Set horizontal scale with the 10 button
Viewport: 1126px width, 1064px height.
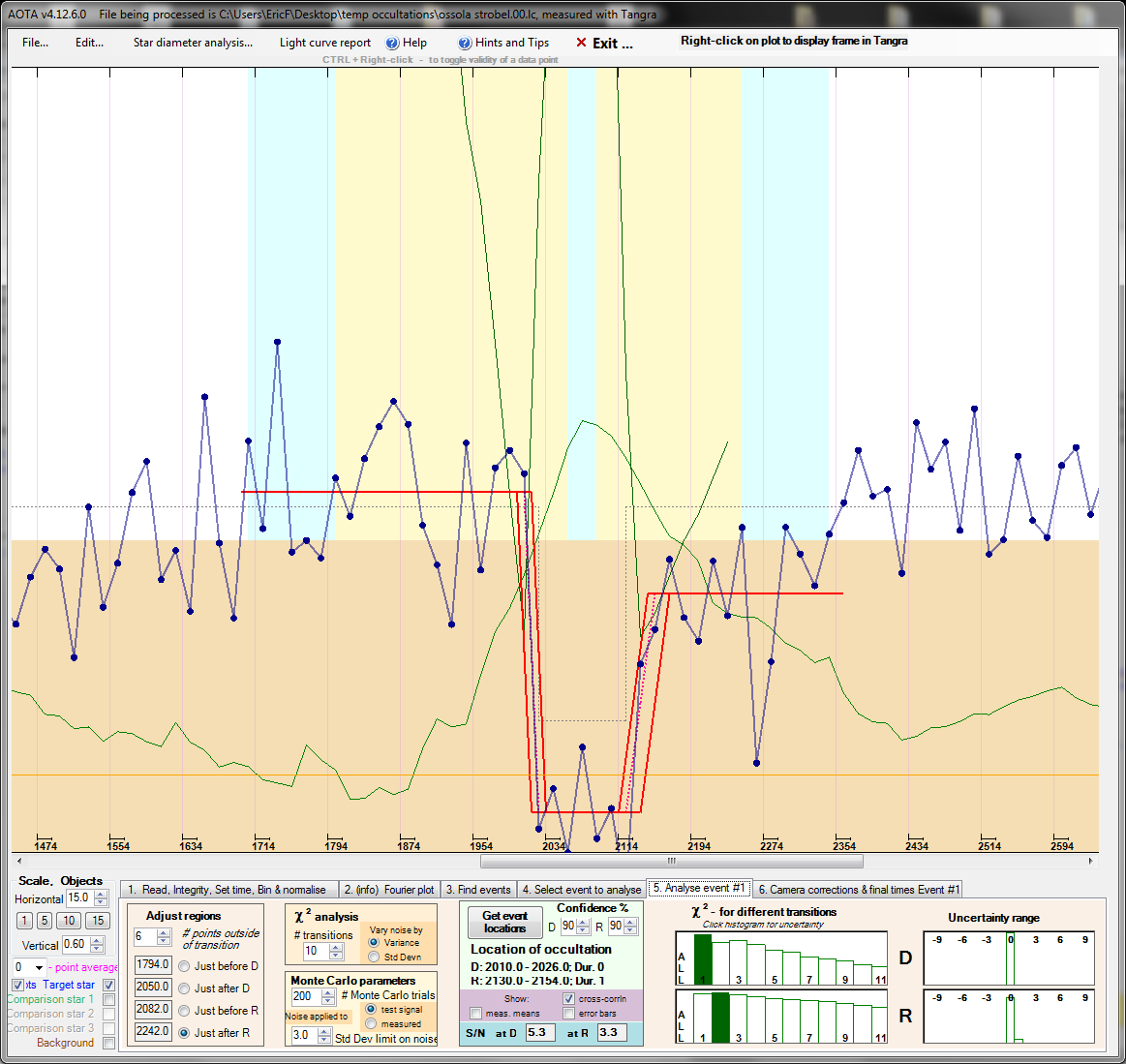(x=69, y=921)
